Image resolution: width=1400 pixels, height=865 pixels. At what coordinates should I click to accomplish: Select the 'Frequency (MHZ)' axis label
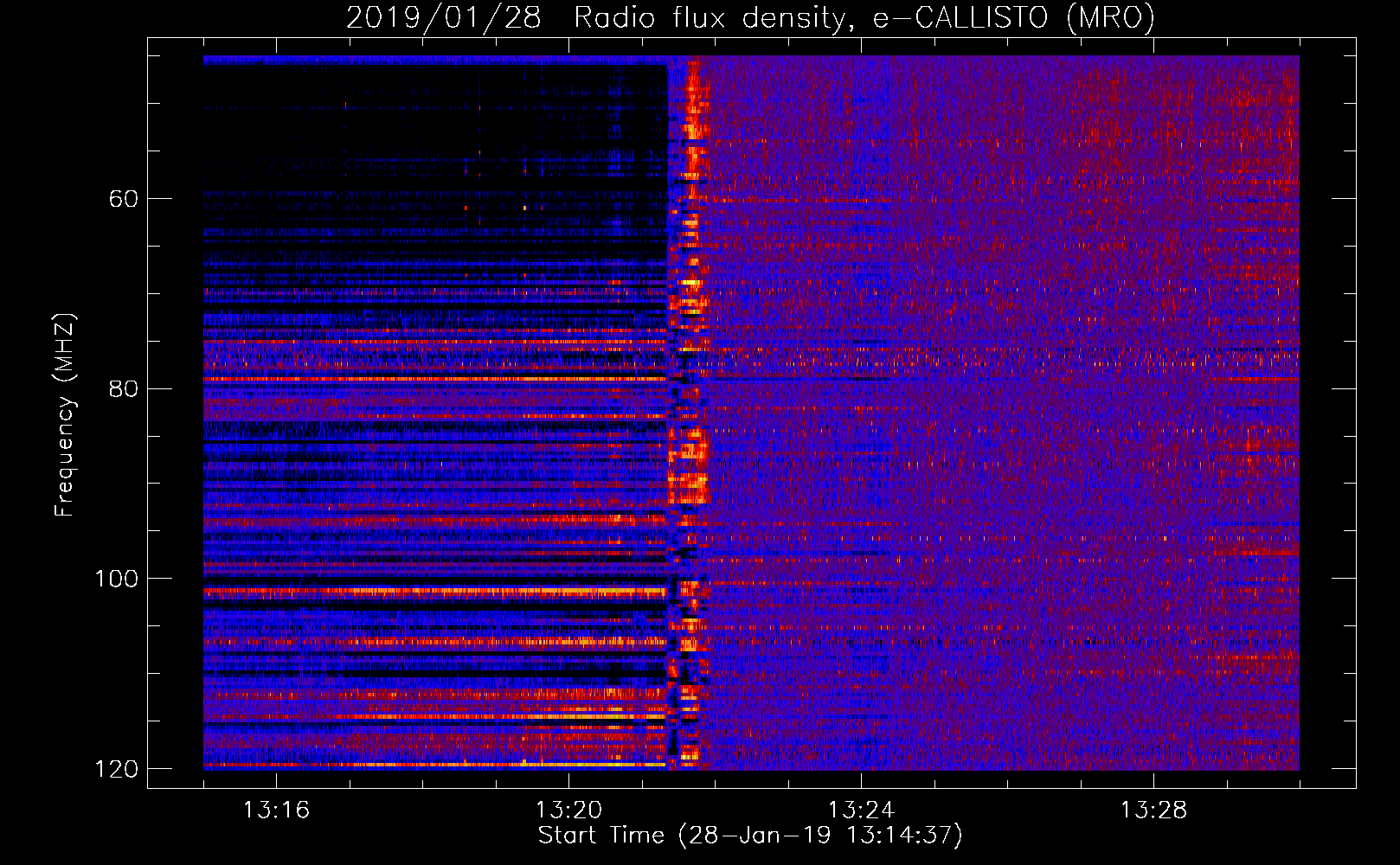(x=65, y=415)
